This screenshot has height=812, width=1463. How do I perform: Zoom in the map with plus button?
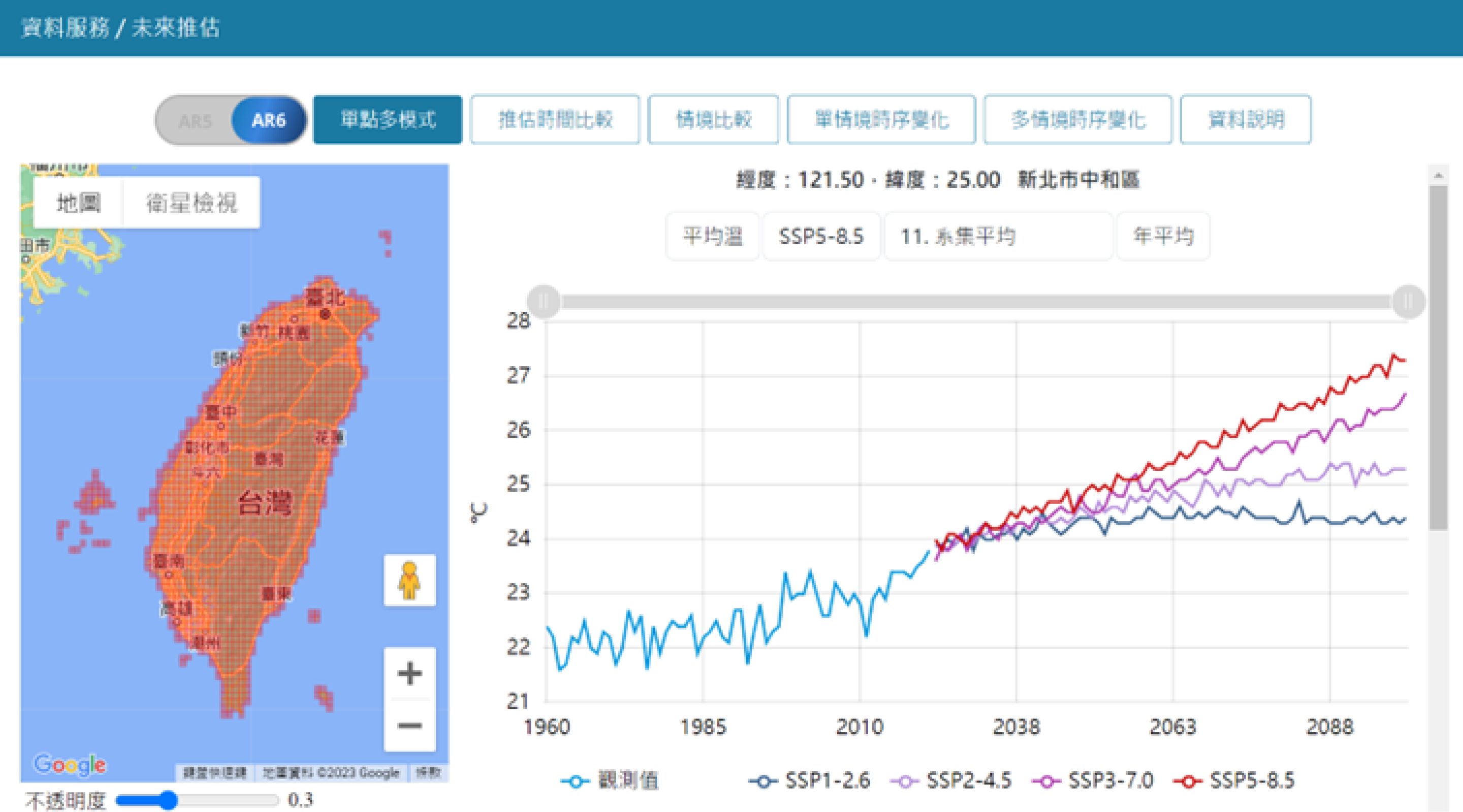(409, 673)
